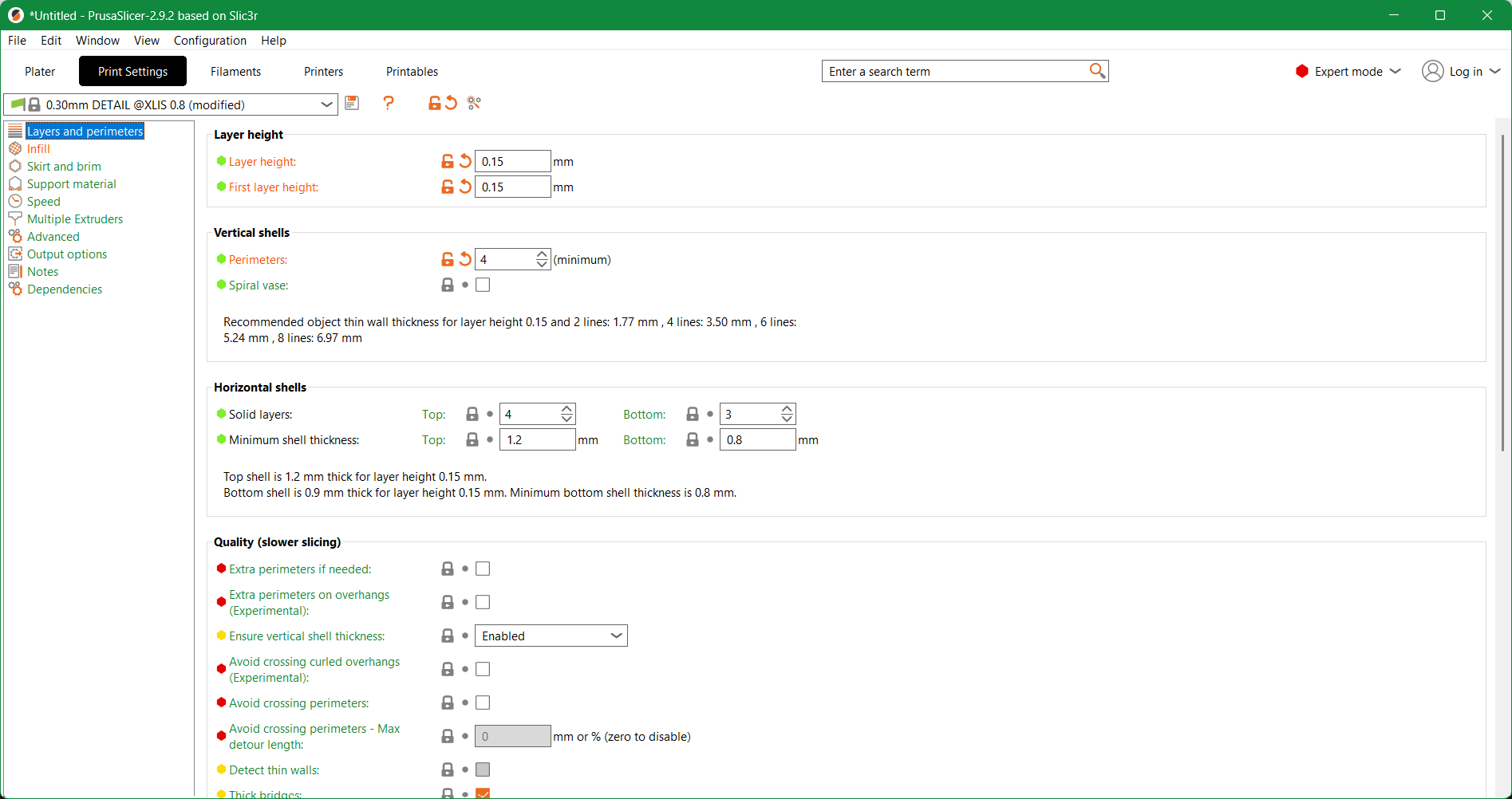Click lock icon for Bottom solid layers
Screen dimensions: 1512x799
pyautogui.click(x=693, y=414)
